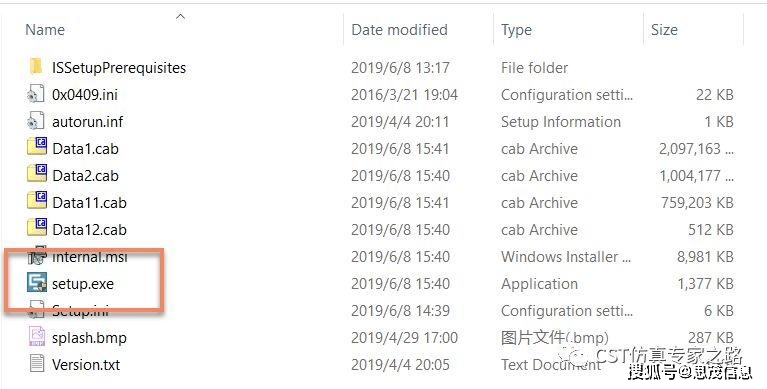Select the setup.exe file name
The height and width of the screenshot is (389, 767).
(x=83, y=284)
